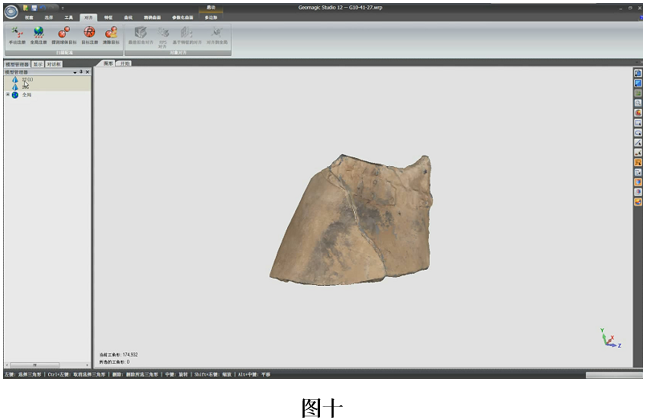The image size is (648, 420).
Task: Expand the 全局 tree node
Action: pyautogui.click(x=8, y=95)
